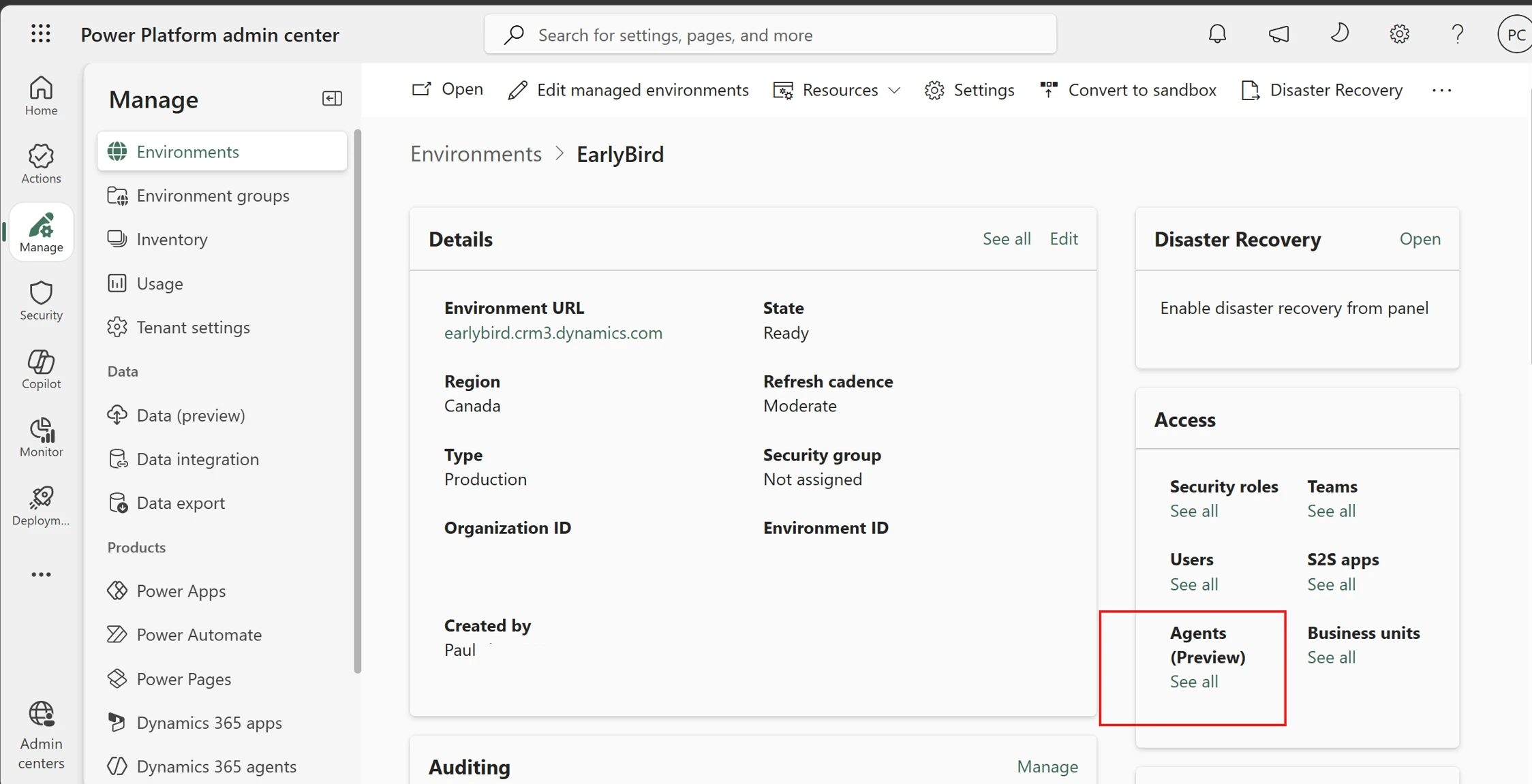The height and width of the screenshot is (784, 1532).
Task: Open command bar overflow ellipsis
Action: [1442, 90]
